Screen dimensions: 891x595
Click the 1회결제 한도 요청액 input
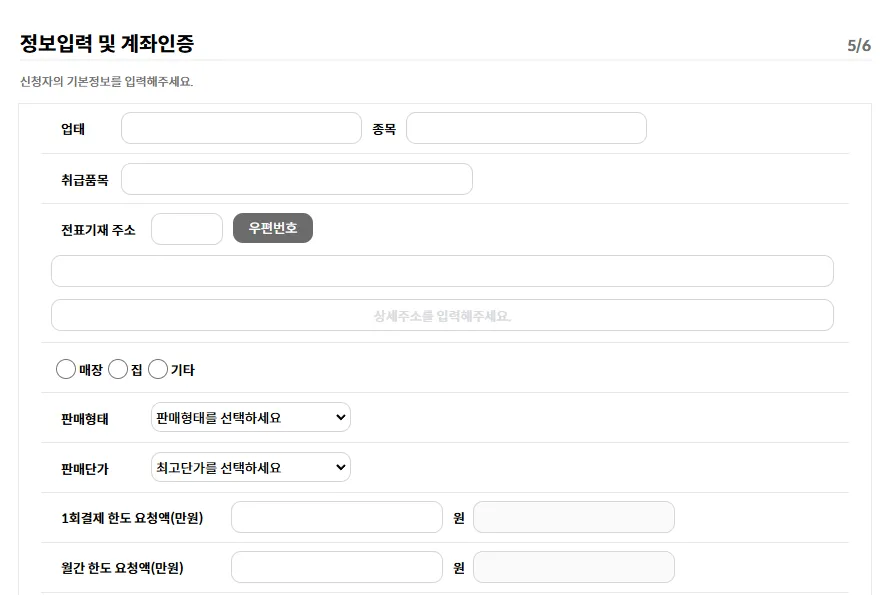pyautogui.click(x=337, y=517)
